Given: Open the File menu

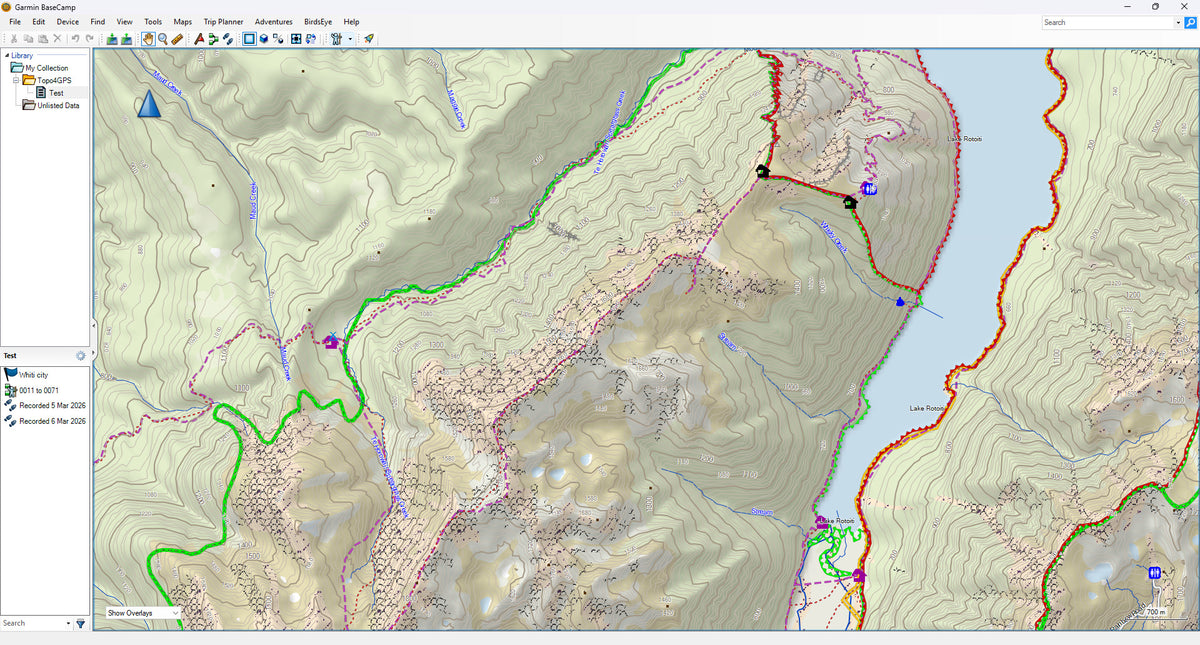Looking at the screenshot, I should coord(15,21).
